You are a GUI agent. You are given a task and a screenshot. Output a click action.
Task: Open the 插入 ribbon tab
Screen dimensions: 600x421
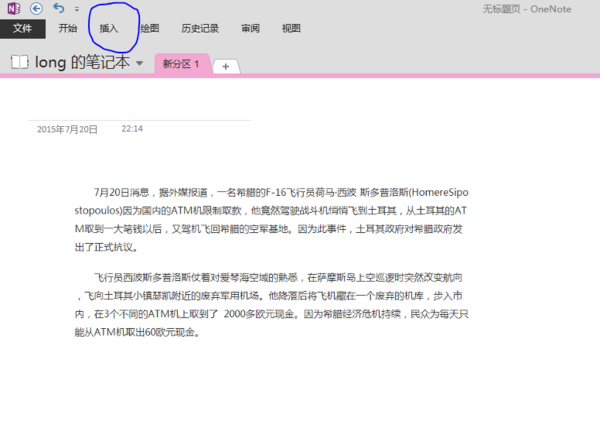[x=109, y=28]
